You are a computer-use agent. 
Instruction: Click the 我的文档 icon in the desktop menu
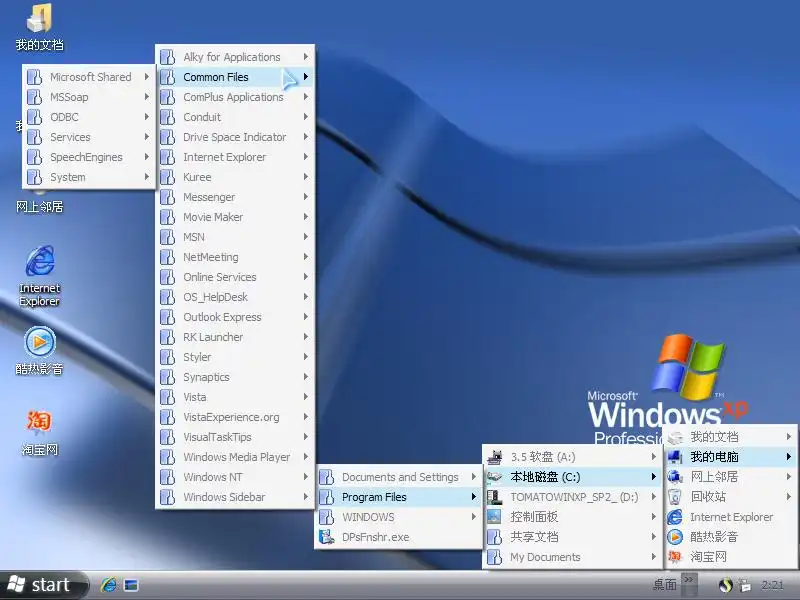[674, 437]
